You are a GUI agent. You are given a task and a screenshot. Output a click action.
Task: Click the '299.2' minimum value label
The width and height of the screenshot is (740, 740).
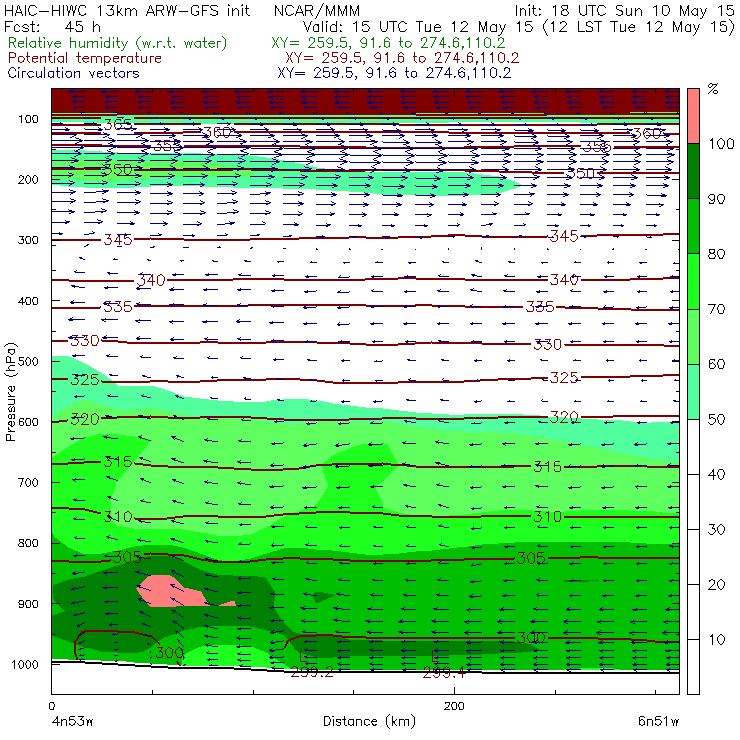pos(312,672)
